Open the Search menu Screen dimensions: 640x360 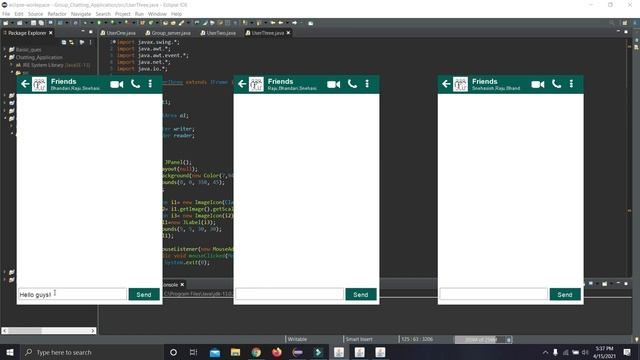click(x=103, y=14)
